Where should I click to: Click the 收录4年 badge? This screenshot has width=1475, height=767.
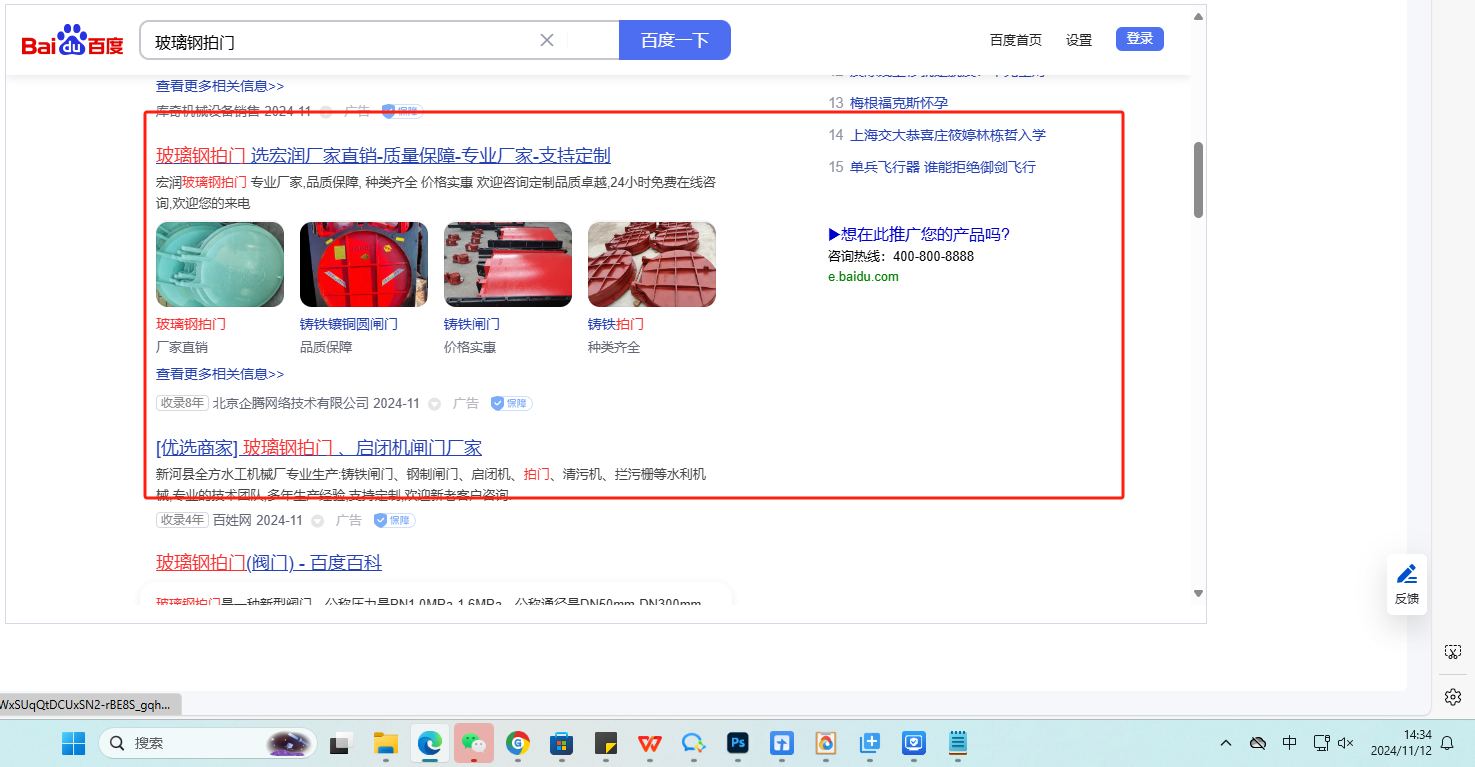pyautogui.click(x=182, y=520)
